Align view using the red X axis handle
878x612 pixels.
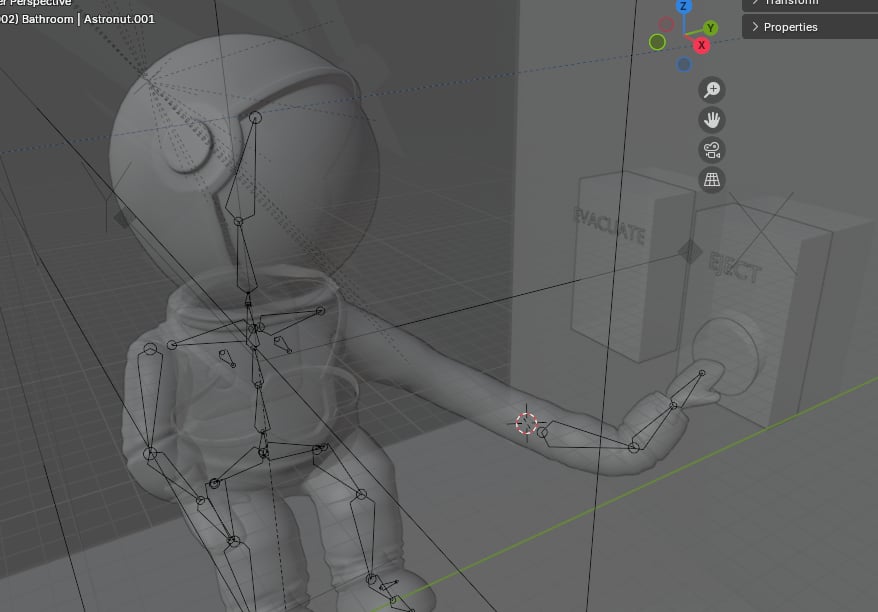pos(702,45)
